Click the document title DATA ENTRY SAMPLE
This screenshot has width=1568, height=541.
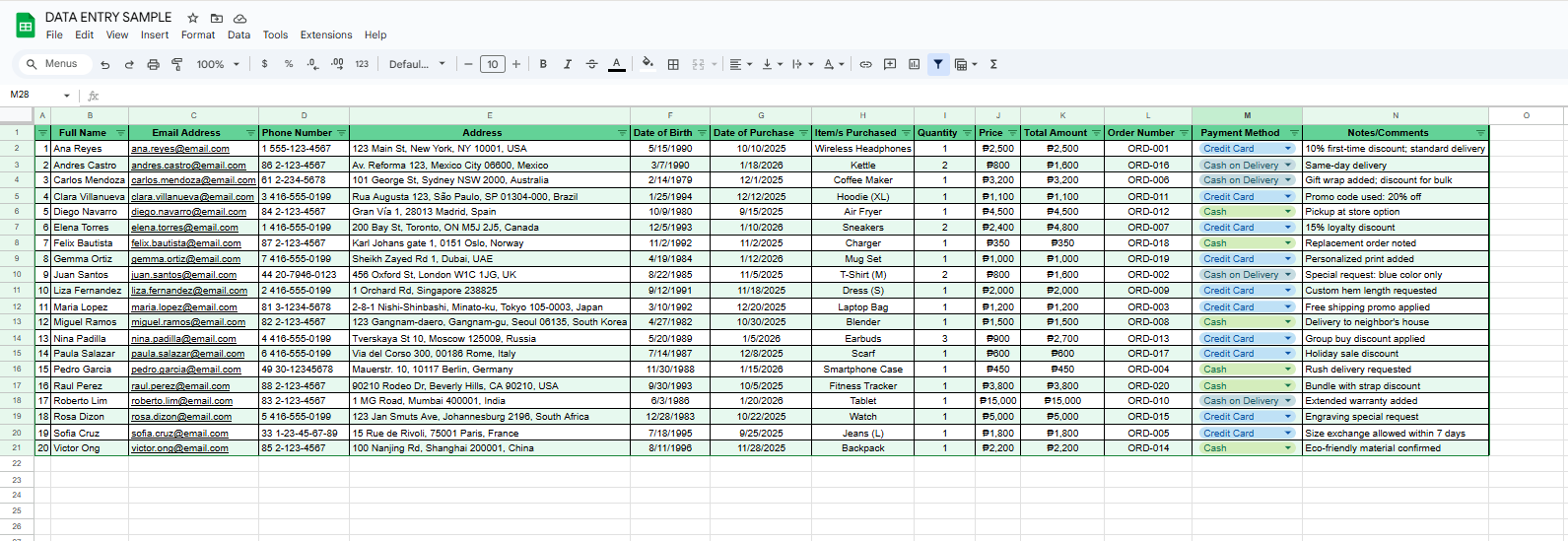108,17
